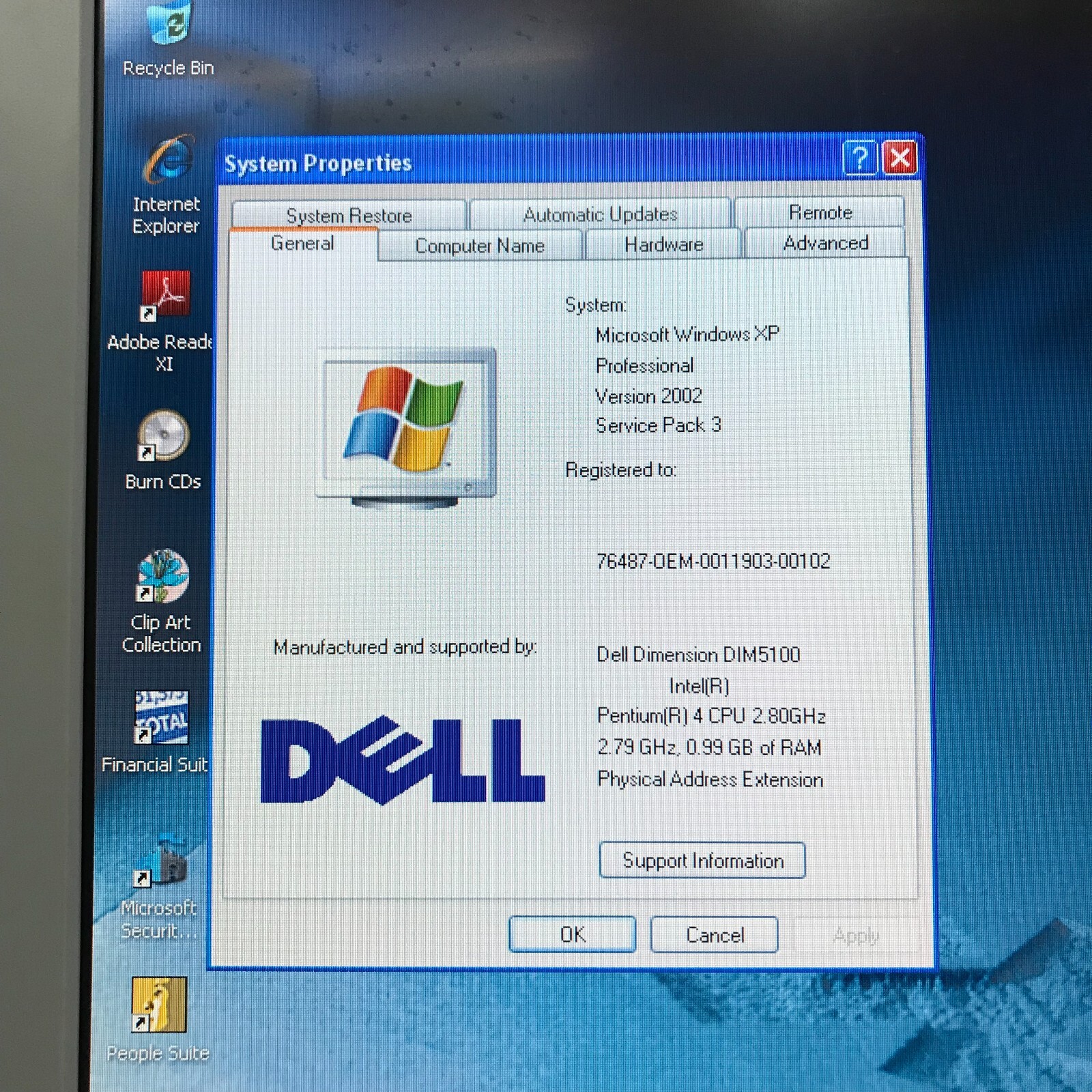
Task: Click 'Pentium(R) 4 CPU 2.80GHz' line
Action: coord(711,715)
